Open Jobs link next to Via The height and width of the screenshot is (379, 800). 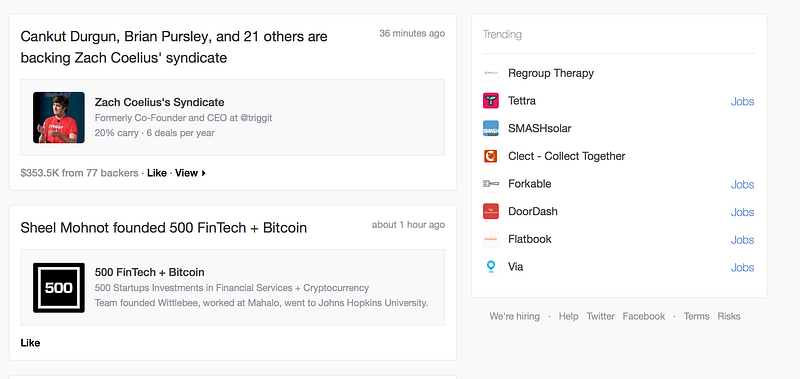tap(742, 267)
